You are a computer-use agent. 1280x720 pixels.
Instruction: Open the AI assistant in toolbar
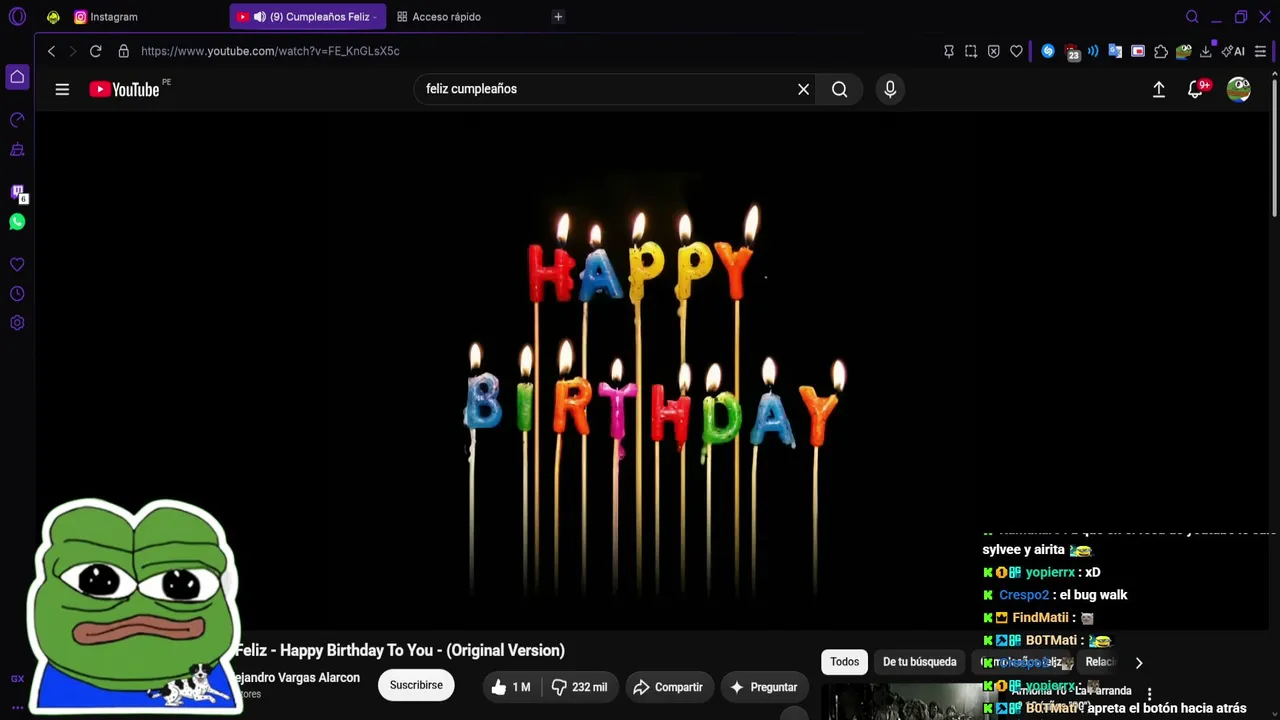click(x=1233, y=51)
